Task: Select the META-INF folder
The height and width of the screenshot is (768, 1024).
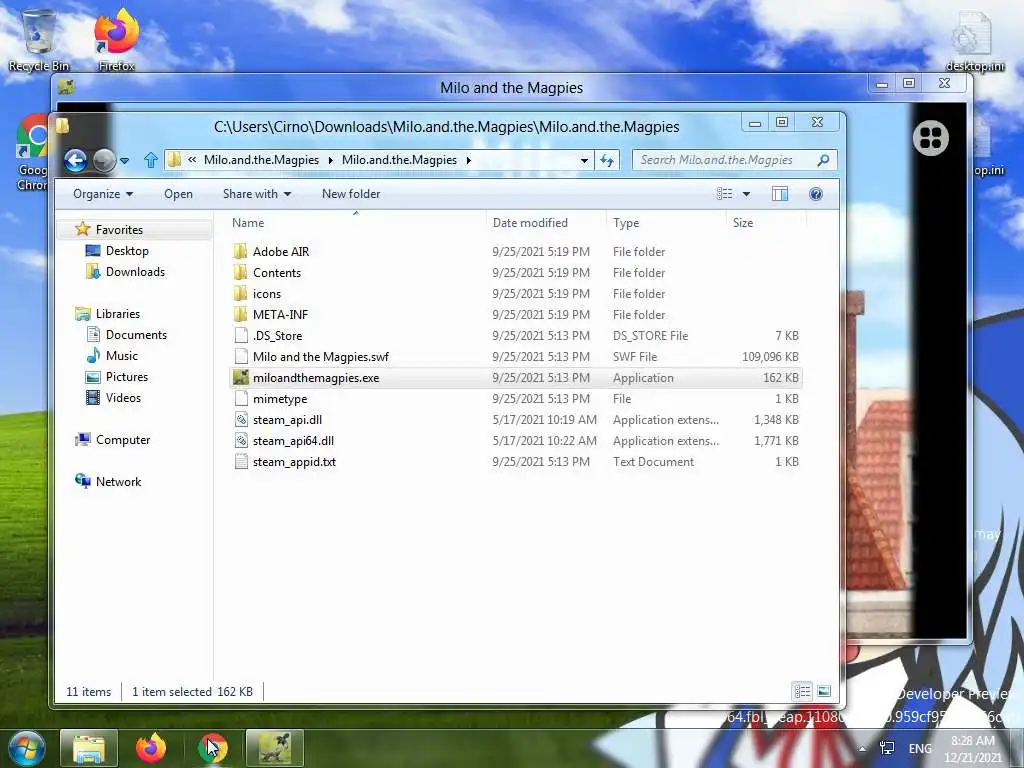Action: point(280,315)
